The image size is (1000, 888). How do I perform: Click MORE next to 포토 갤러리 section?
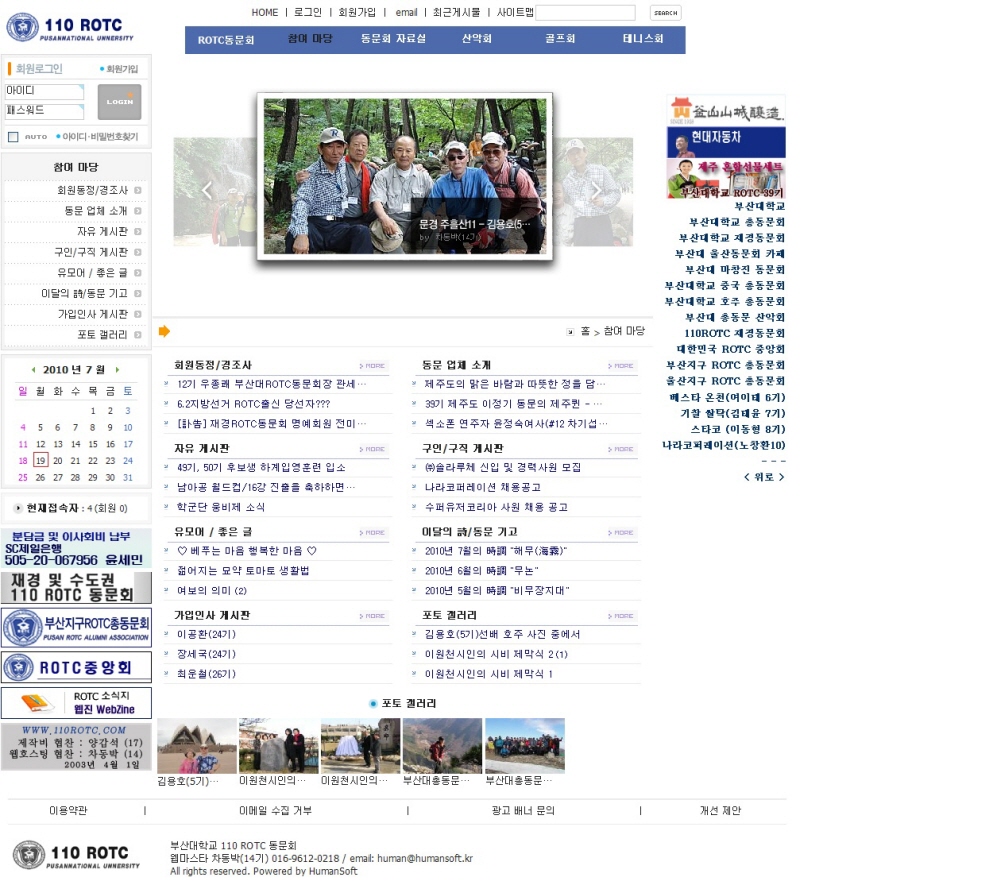coord(622,616)
